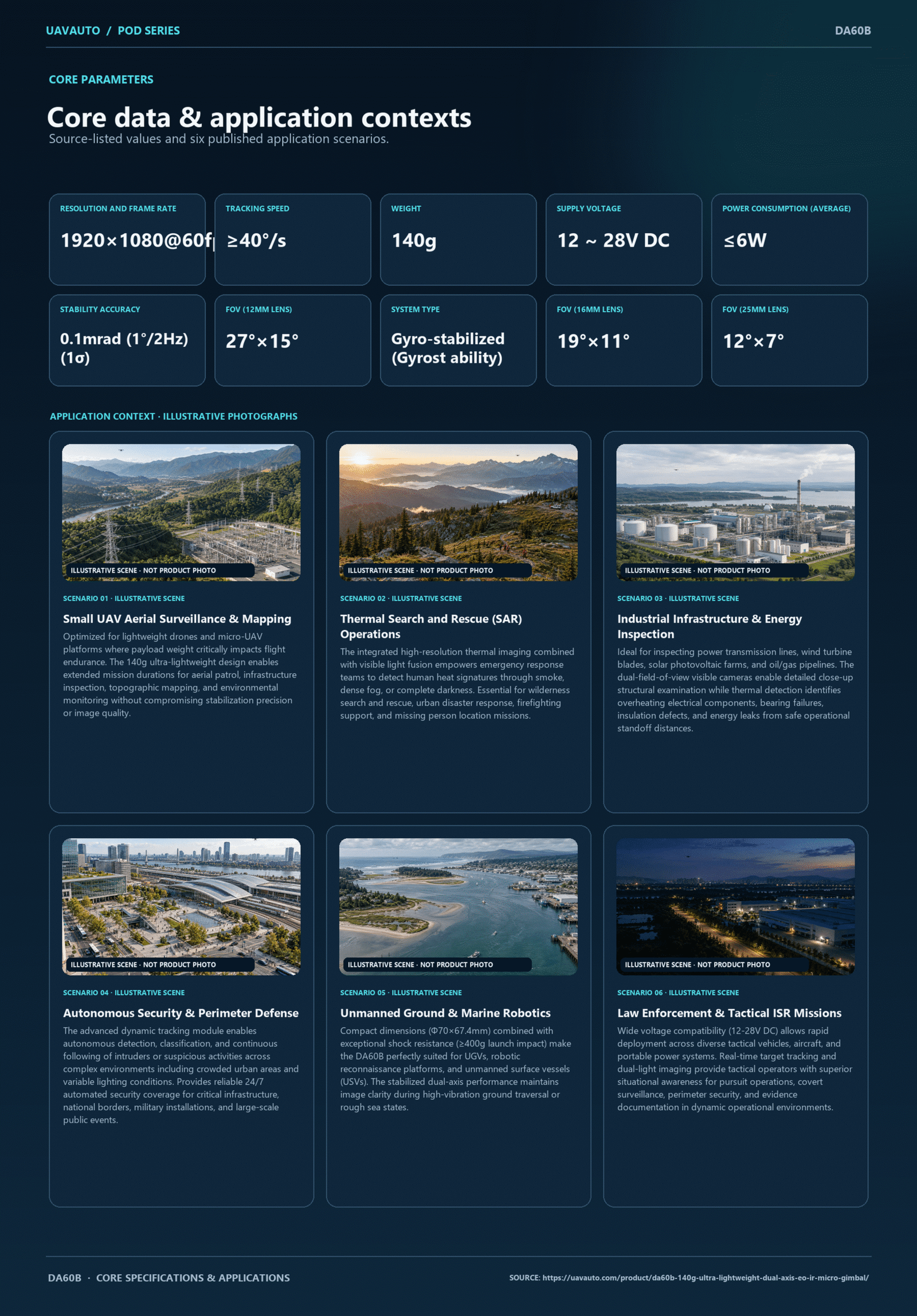This screenshot has height=1316, width=917.
Task: Click the footer 'Core Specifications & Applications' text
Action: [x=193, y=1278]
